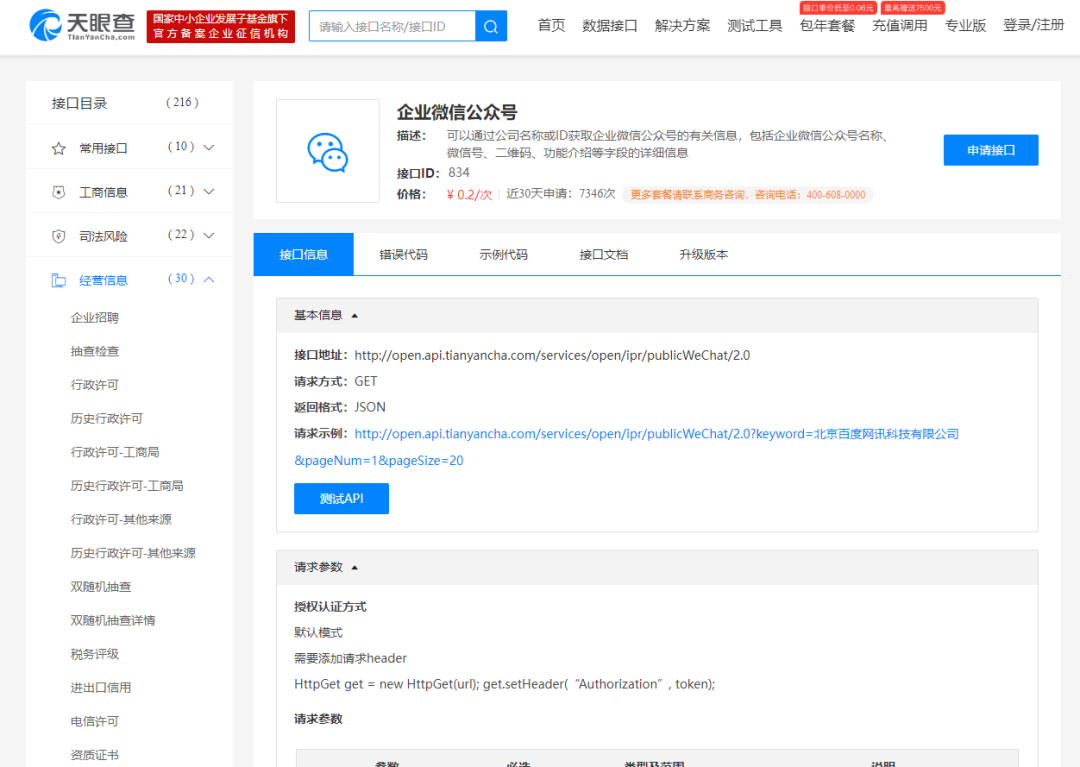
Task: Click the 企业微信公众号 title
Action: (x=457, y=112)
